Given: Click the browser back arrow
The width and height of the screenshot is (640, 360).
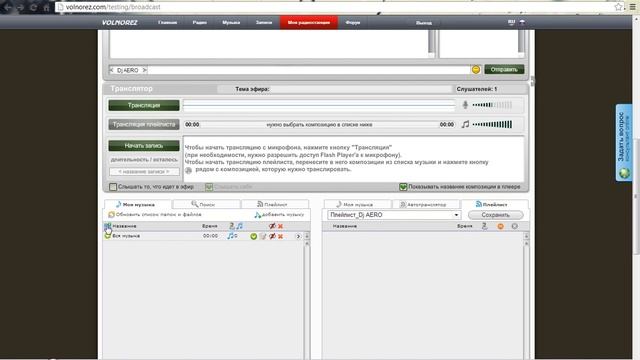Looking at the screenshot, I should pos(8,7).
